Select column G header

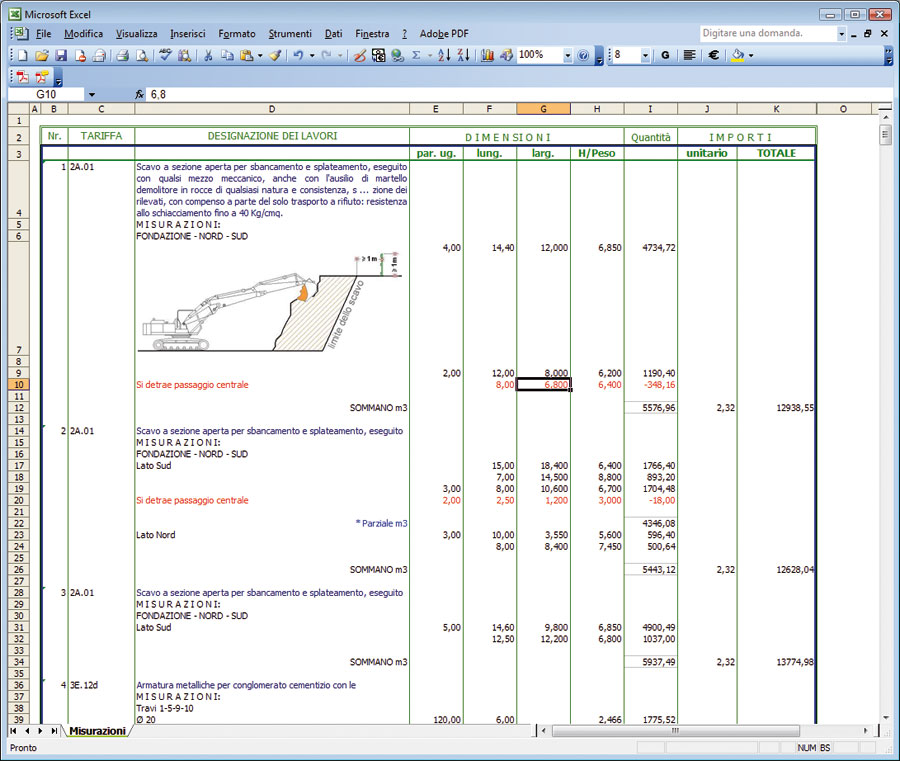543,109
